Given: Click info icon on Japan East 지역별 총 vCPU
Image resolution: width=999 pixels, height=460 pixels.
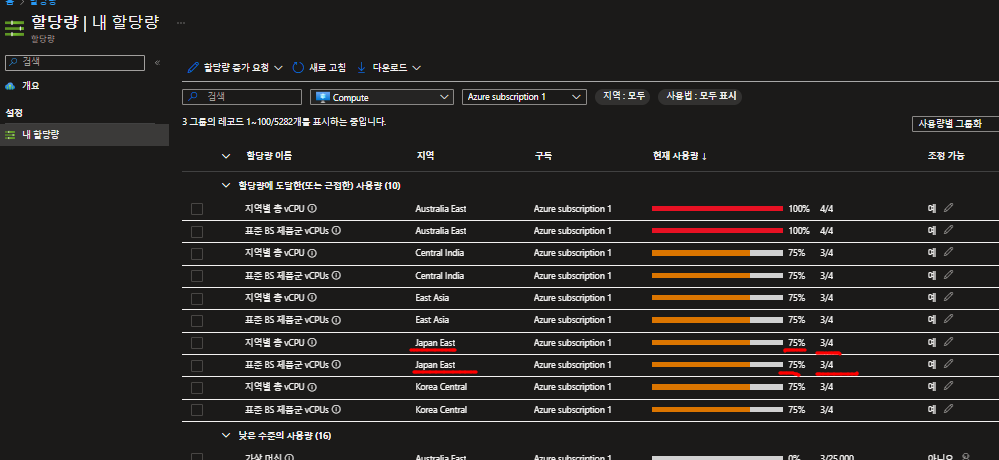Looking at the screenshot, I should pos(313,343).
